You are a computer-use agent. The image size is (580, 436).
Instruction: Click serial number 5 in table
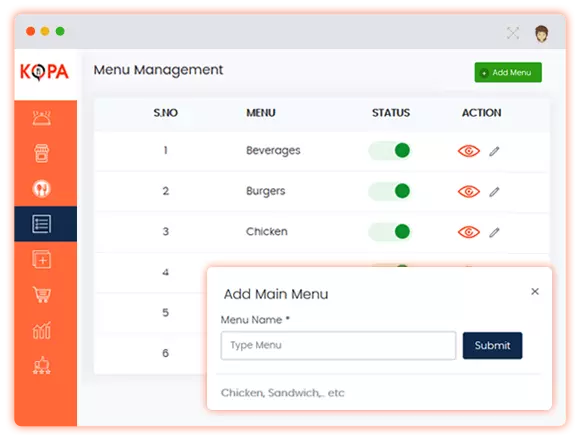[166, 313]
